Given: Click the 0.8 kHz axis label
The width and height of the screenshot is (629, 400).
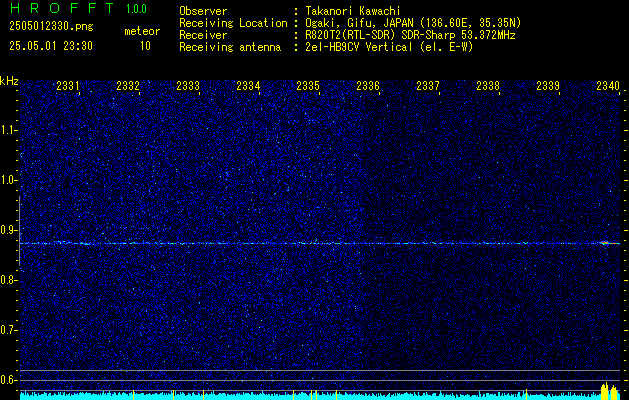Looking at the screenshot, I should coord(8,280).
